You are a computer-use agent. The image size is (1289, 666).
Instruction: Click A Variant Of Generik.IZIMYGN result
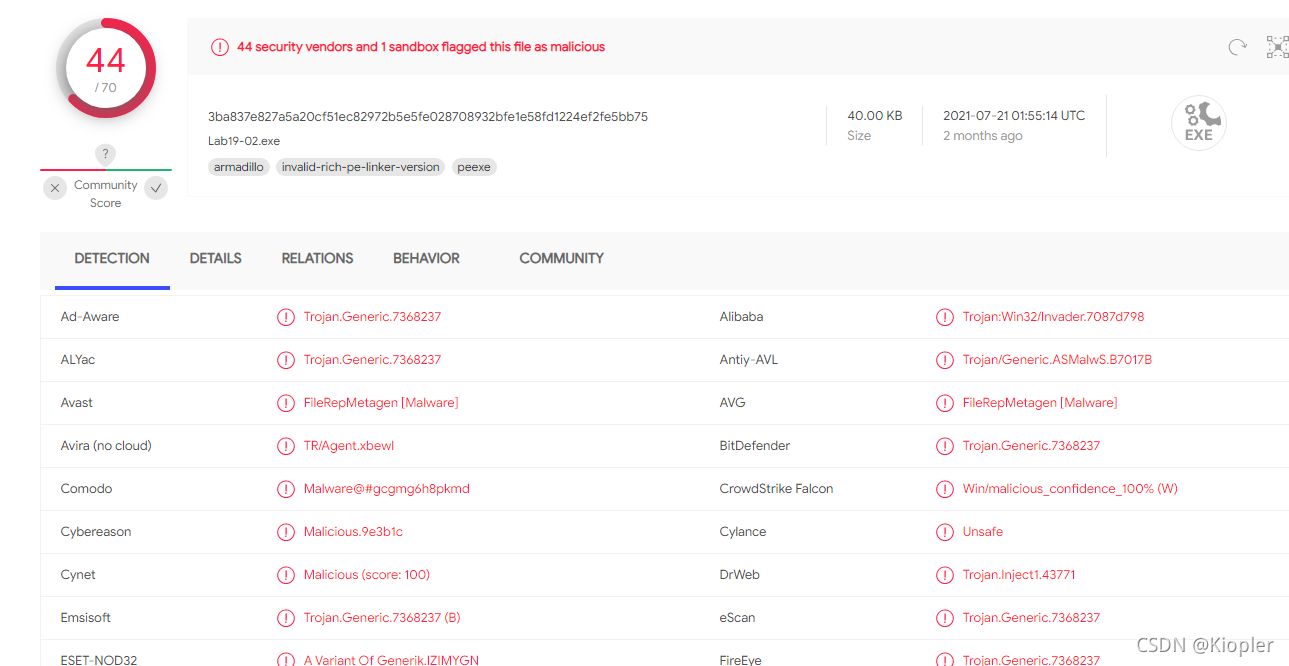pos(391,660)
